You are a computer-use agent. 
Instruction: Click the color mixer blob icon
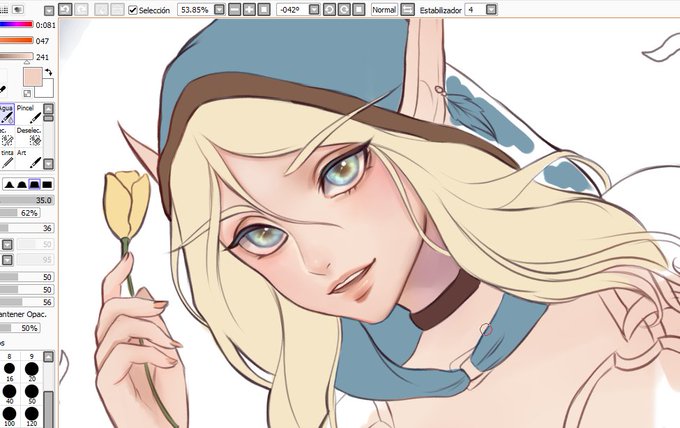click(x=17, y=10)
